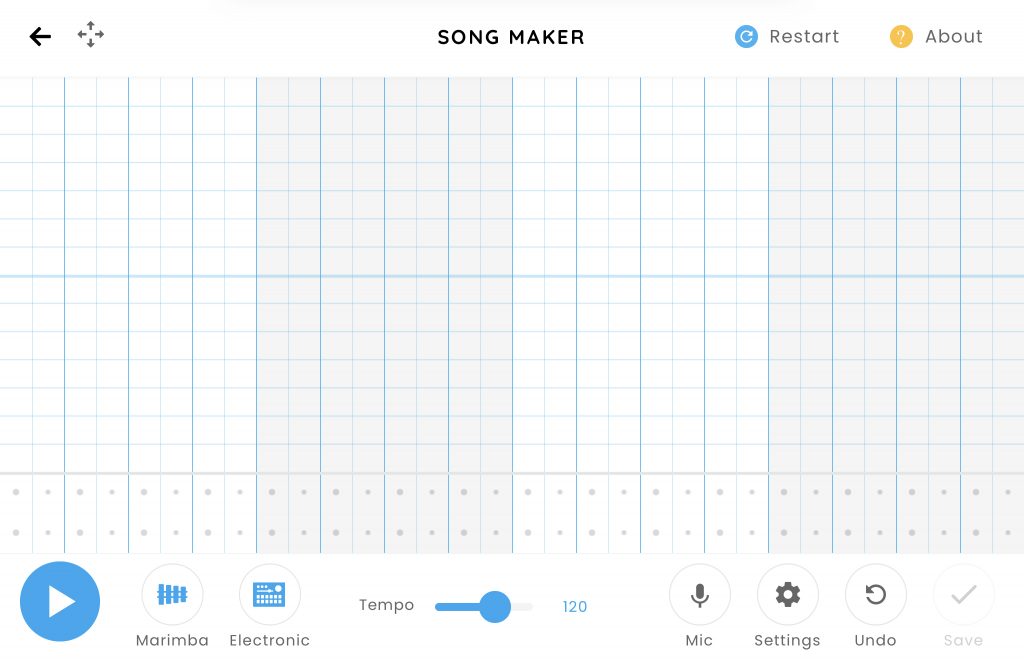The image size is (1024, 662).
Task: Click the SONG MAKER title
Action: pyautogui.click(x=511, y=38)
